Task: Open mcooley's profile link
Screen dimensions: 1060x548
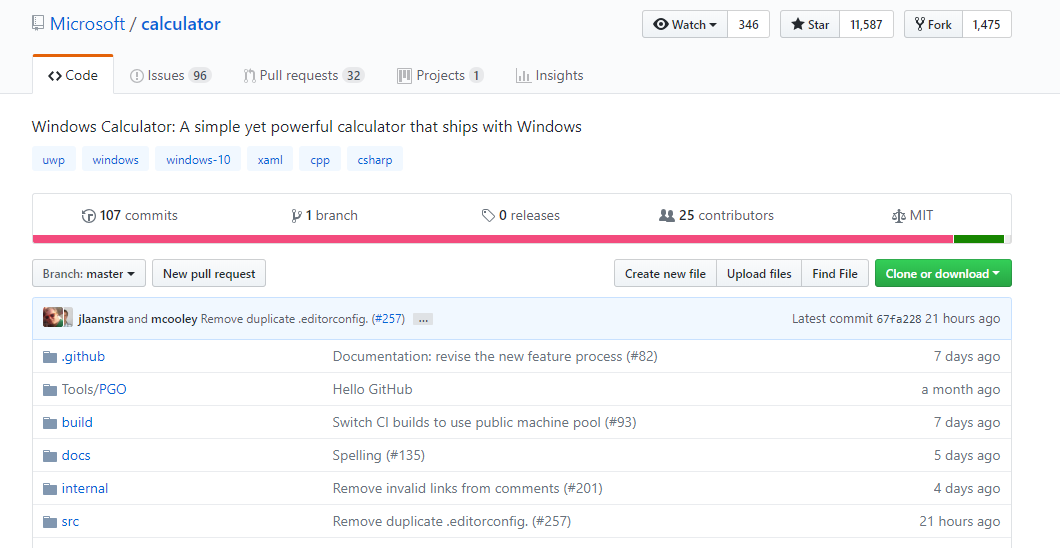Action: [174, 319]
